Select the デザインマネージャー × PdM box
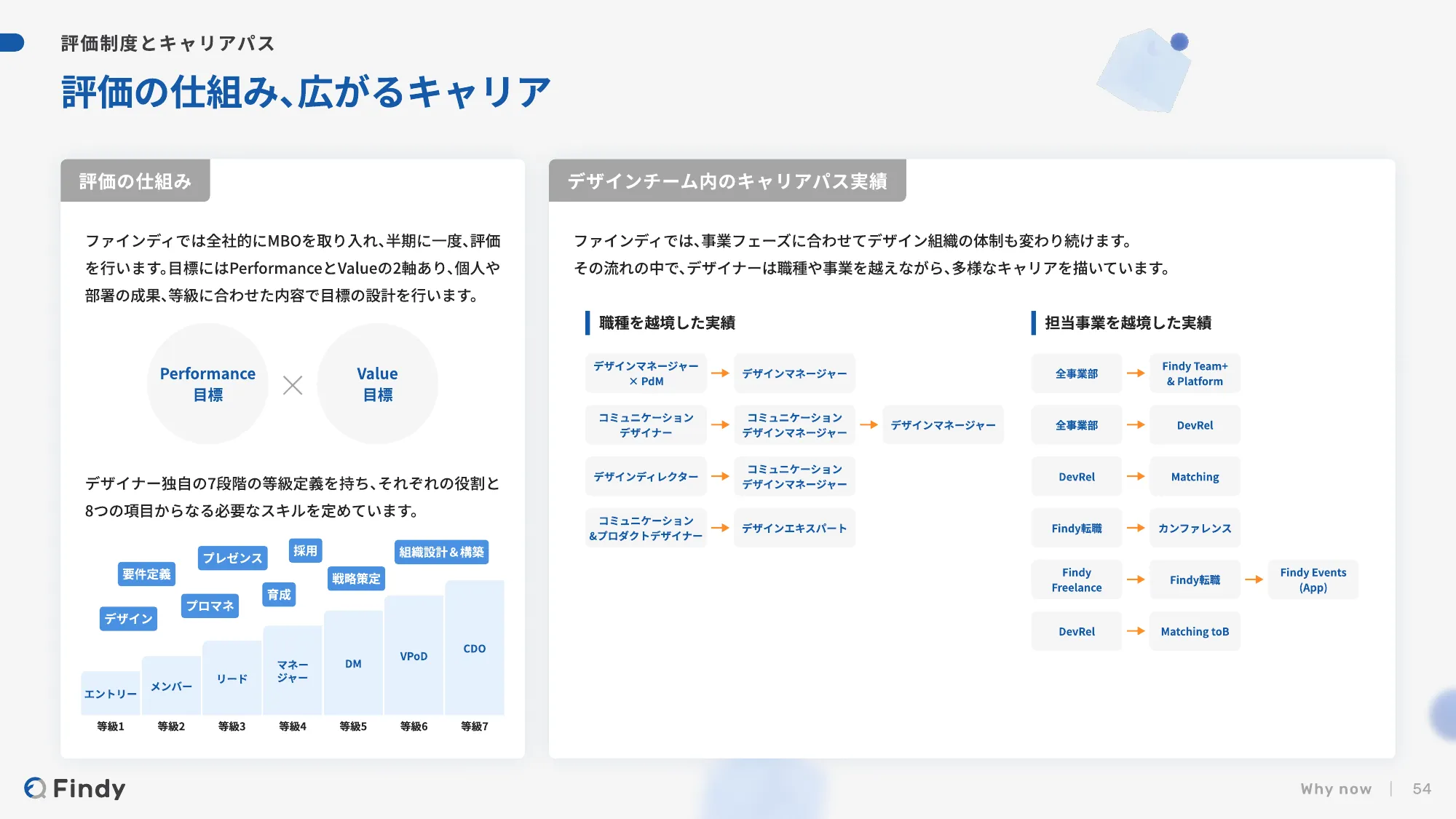1456x819 pixels. pos(646,373)
